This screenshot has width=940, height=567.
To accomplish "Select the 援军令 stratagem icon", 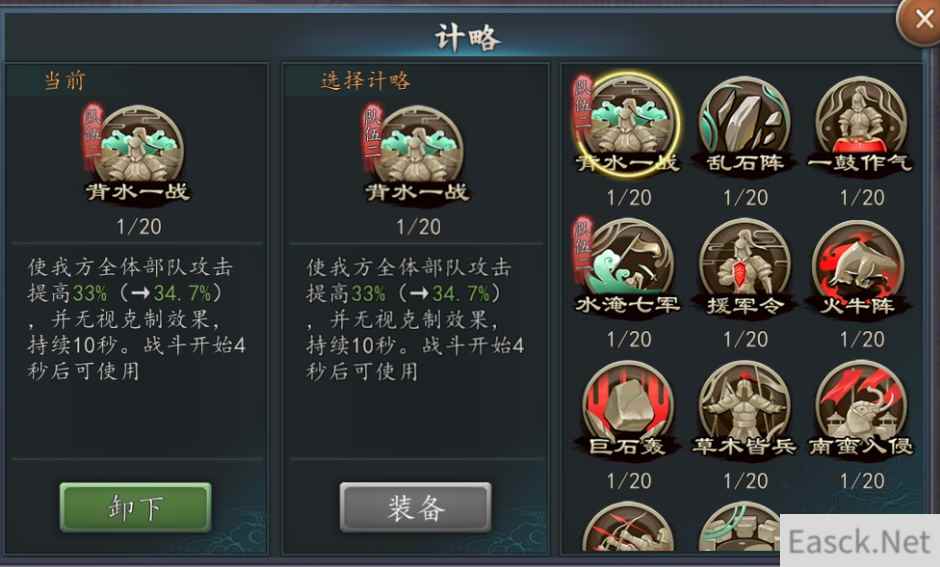I will tap(745, 268).
